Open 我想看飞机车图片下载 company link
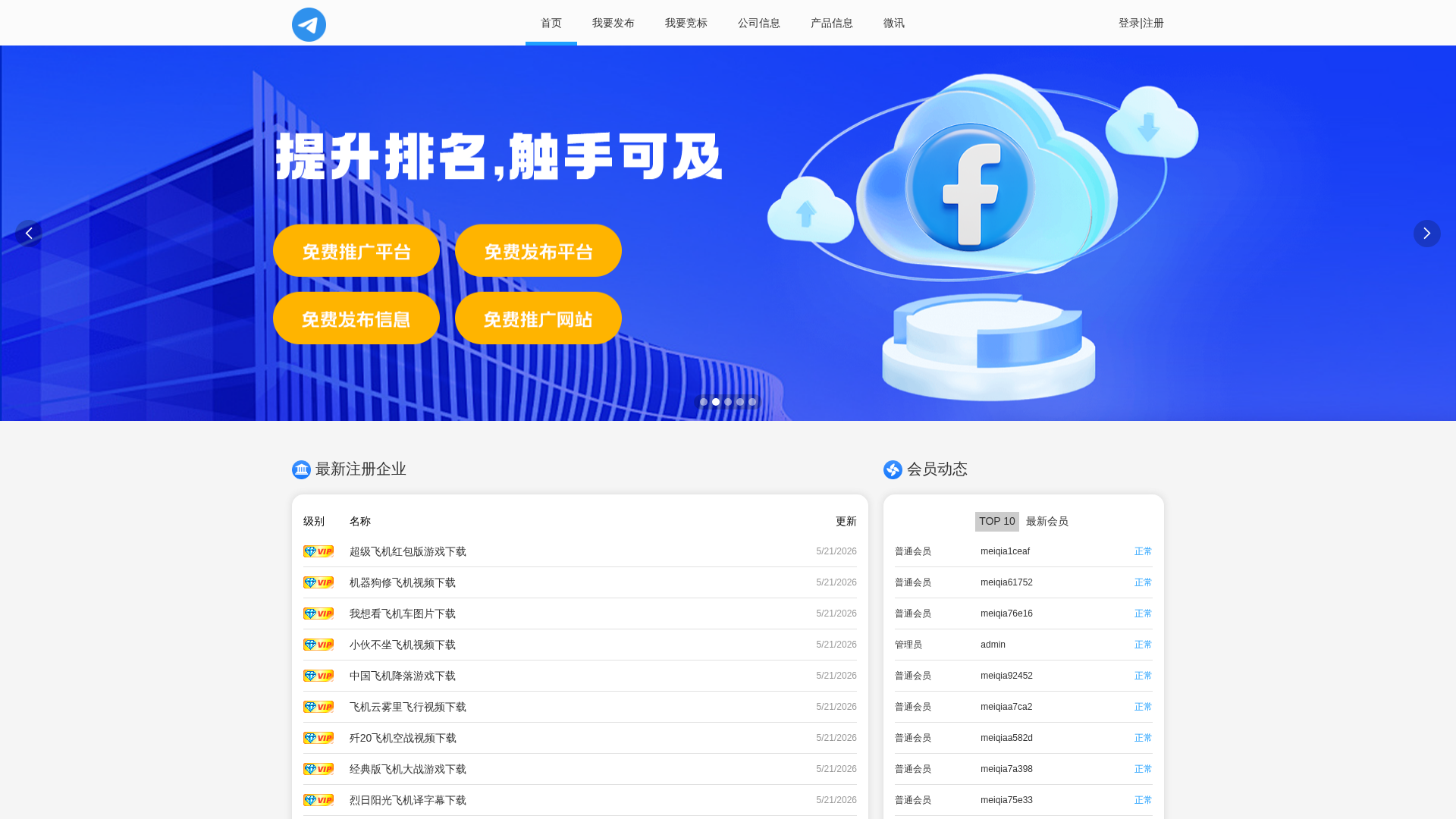Screen dimensions: 1456x819 (403, 613)
